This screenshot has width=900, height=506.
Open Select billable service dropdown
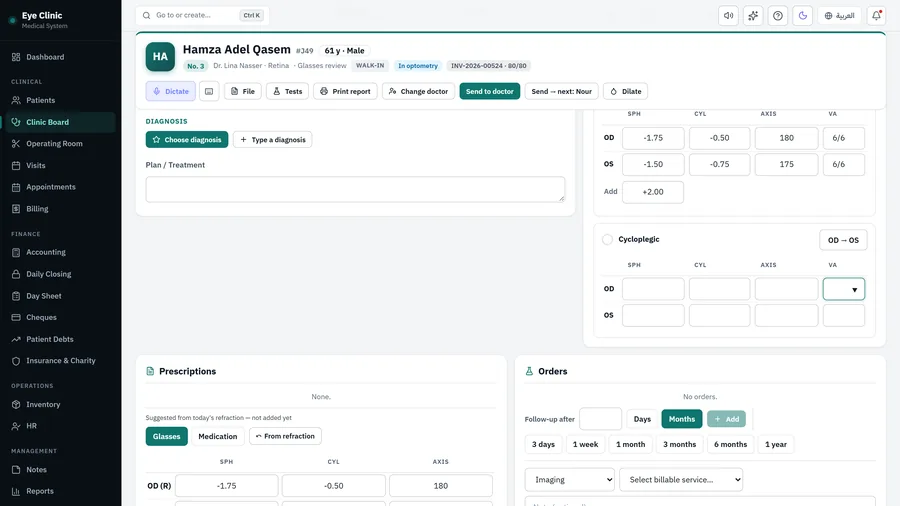click(681, 480)
